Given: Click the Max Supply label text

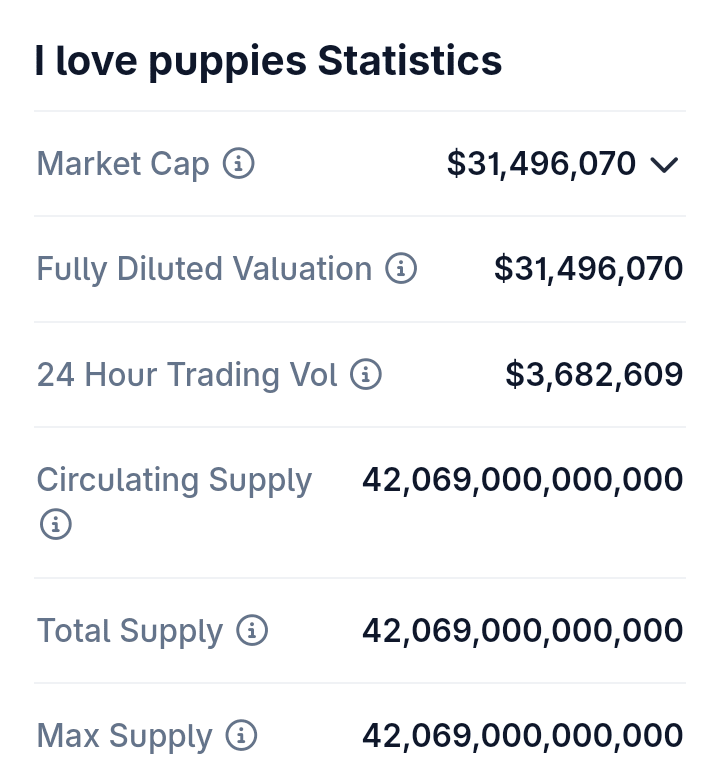Looking at the screenshot, I should (x=125, y=737).
